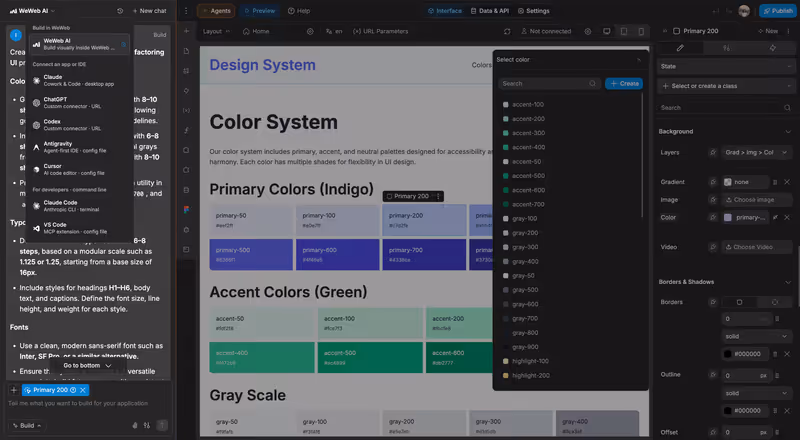Click the user avatar in top bar
Image resolution: width=800 pixels, height=440 pixels.
744,11
